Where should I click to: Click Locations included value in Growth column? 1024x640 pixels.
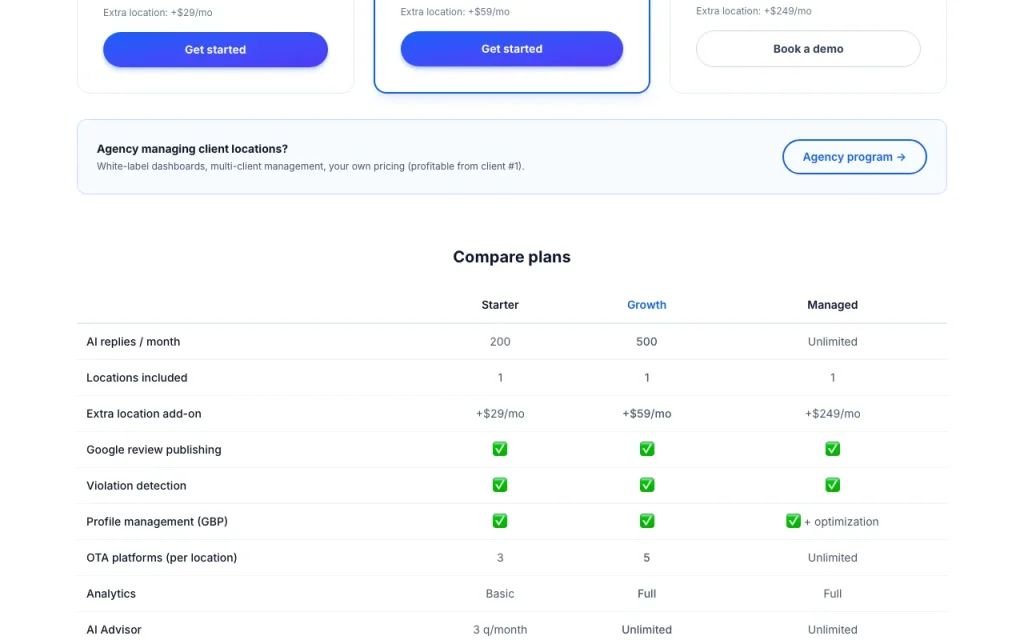(x=647, y=377)
